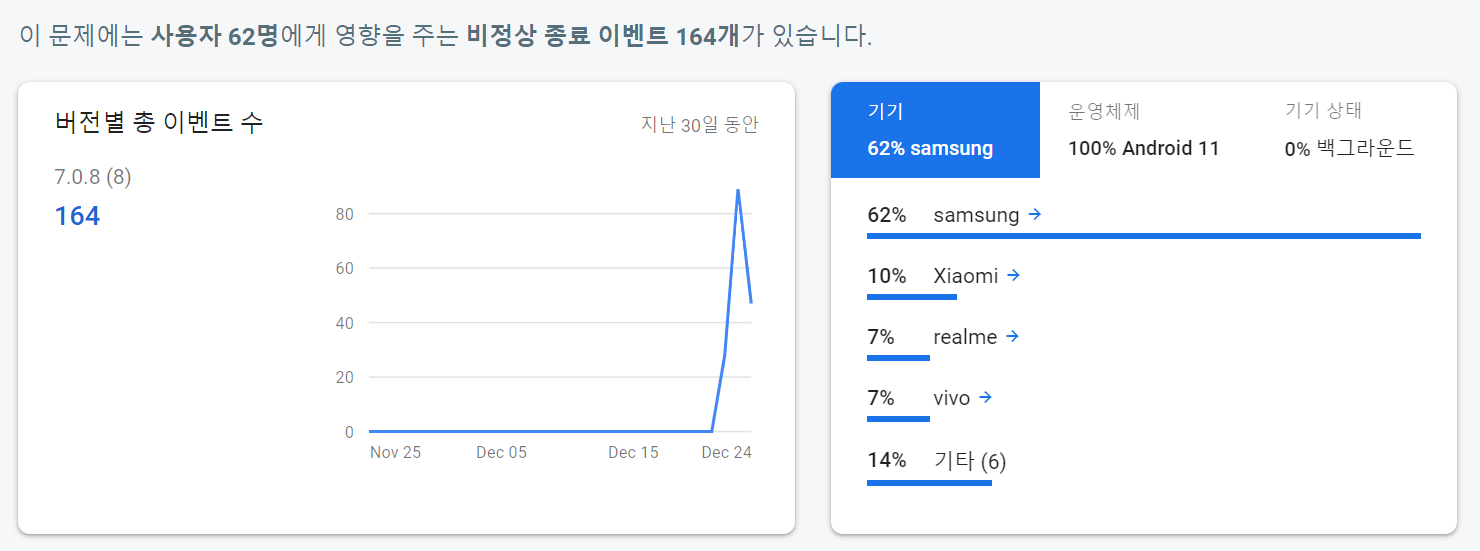Image resolution: width=1480 pixels, height=551 pixels.
Task: Click the 지난 30일 동안 period label
Action: (x=700, y=125)
